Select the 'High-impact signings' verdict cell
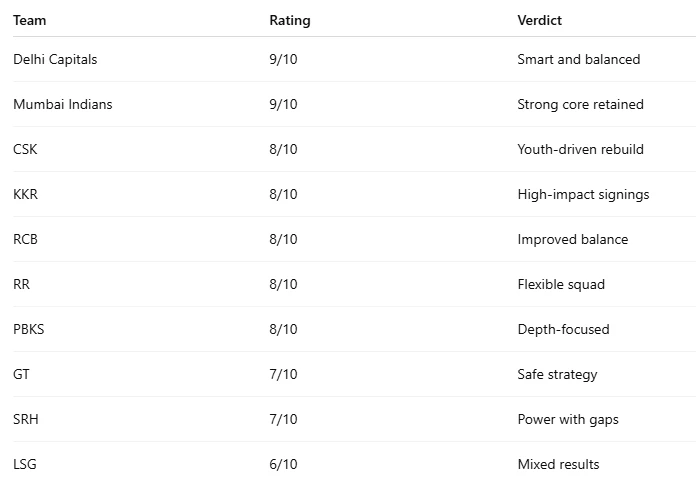 click(x=583, y=194)
